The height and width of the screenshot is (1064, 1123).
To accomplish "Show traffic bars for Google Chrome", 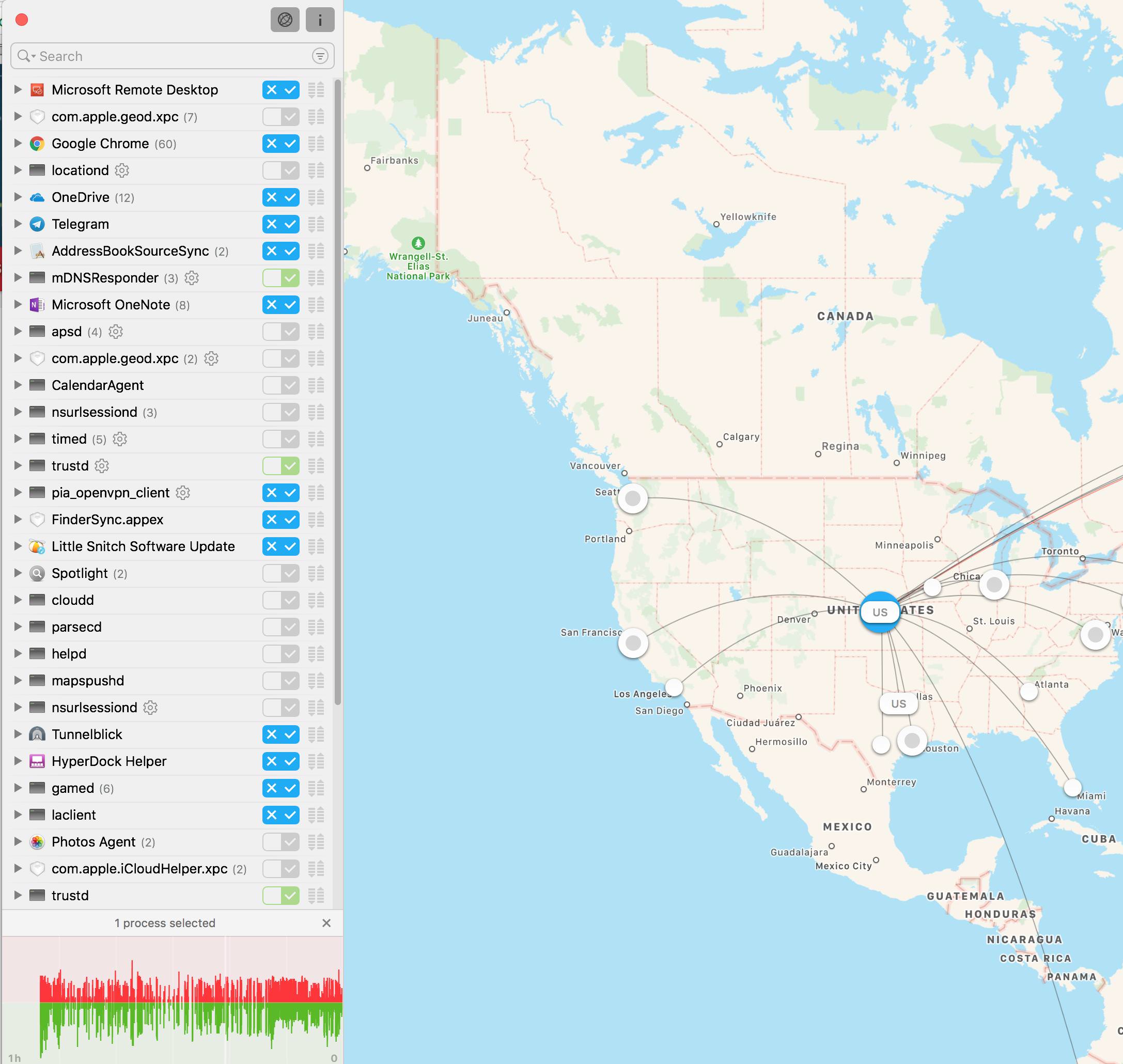I will tap(316, 144).
